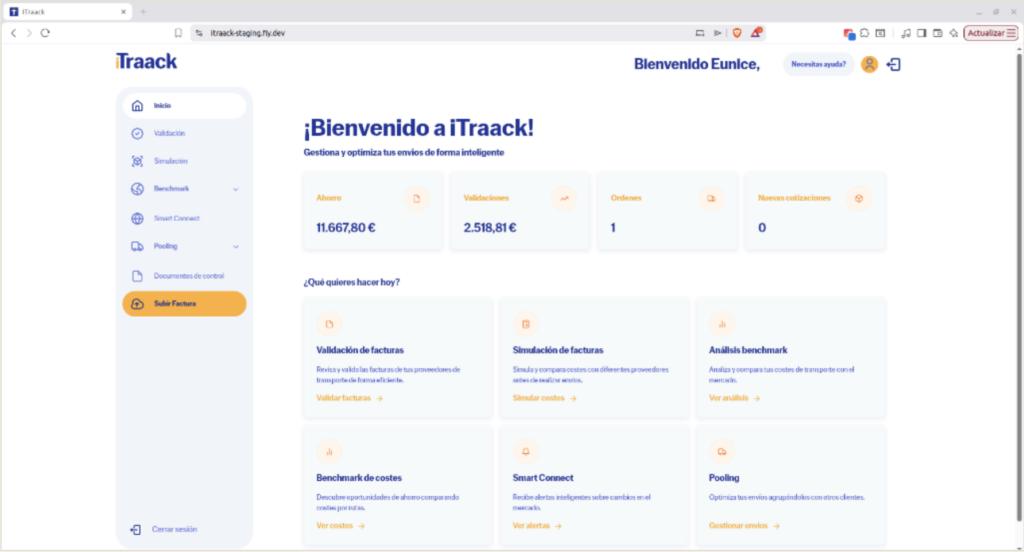
Task: Click the Cerrar sesión link in sidebar
Action: coord(174,530)
